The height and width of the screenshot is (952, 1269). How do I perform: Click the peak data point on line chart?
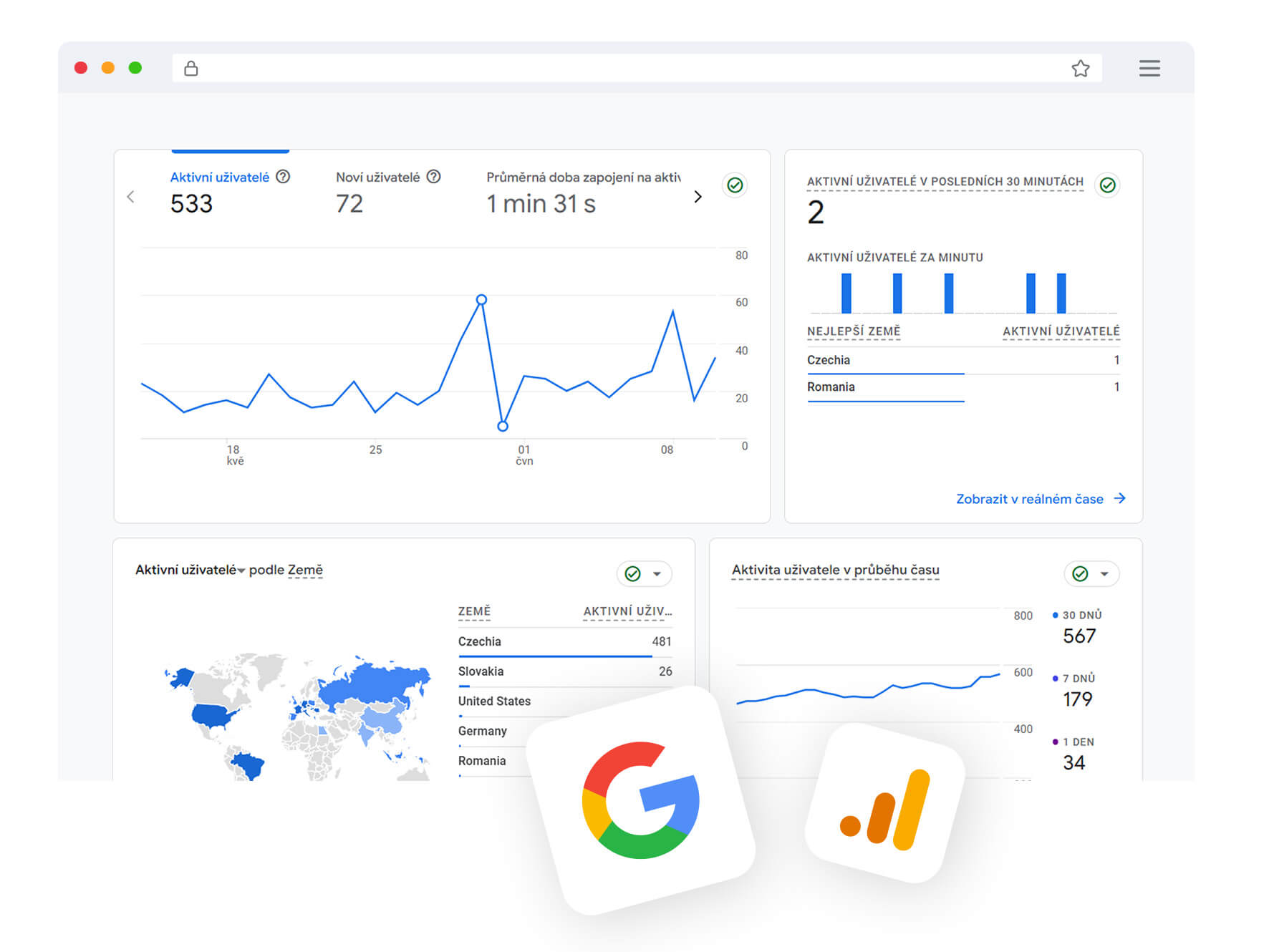tap(481, 299)
